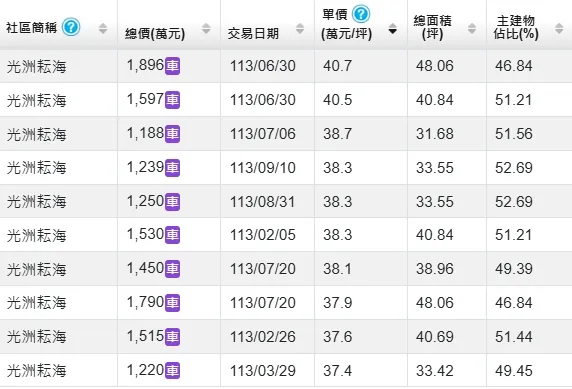Click the 車 badge next to 1,239
The height and width of the screenshot is (389, 572).
[172, 168]
